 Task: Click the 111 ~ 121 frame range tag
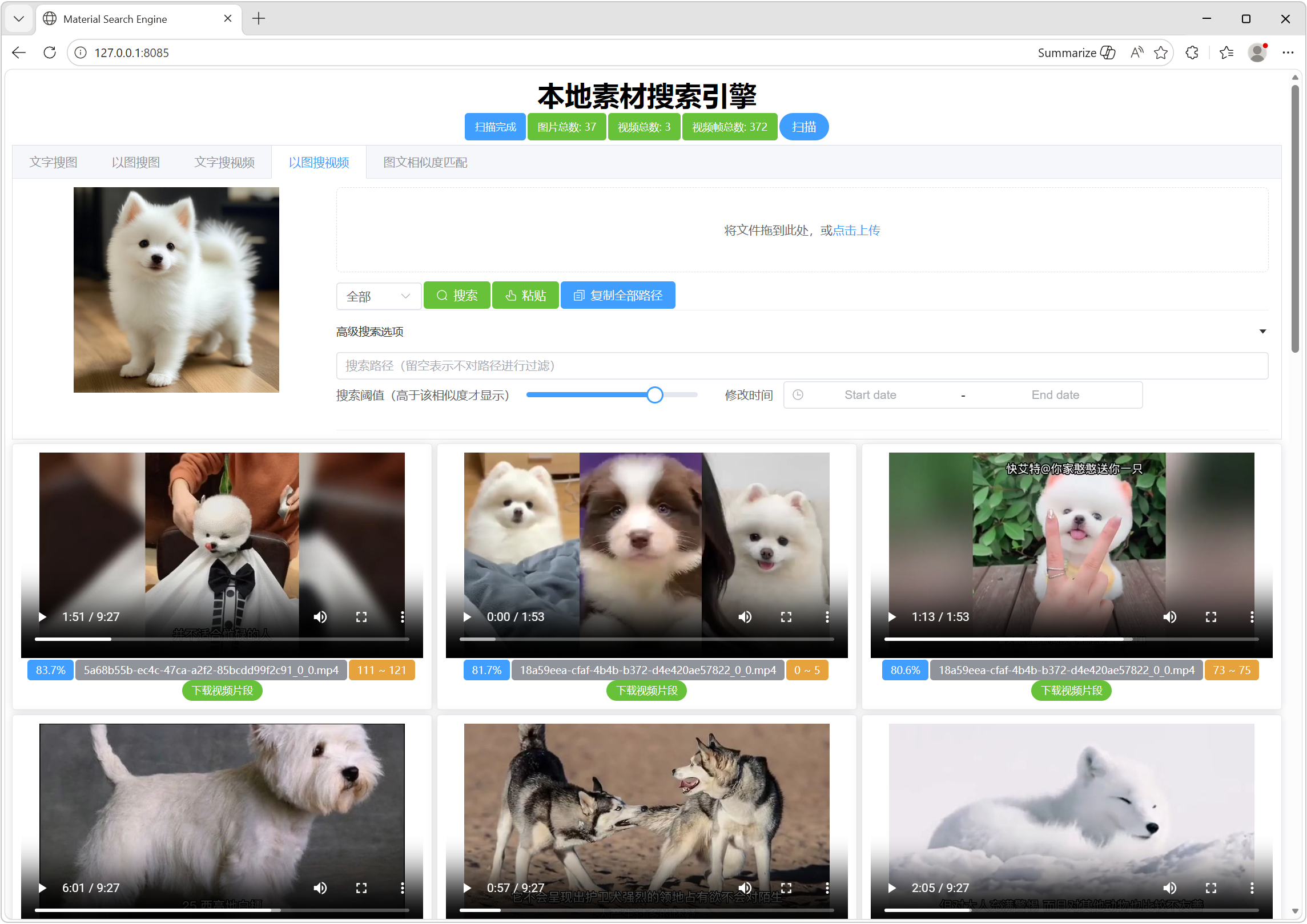tap(381, 671)
